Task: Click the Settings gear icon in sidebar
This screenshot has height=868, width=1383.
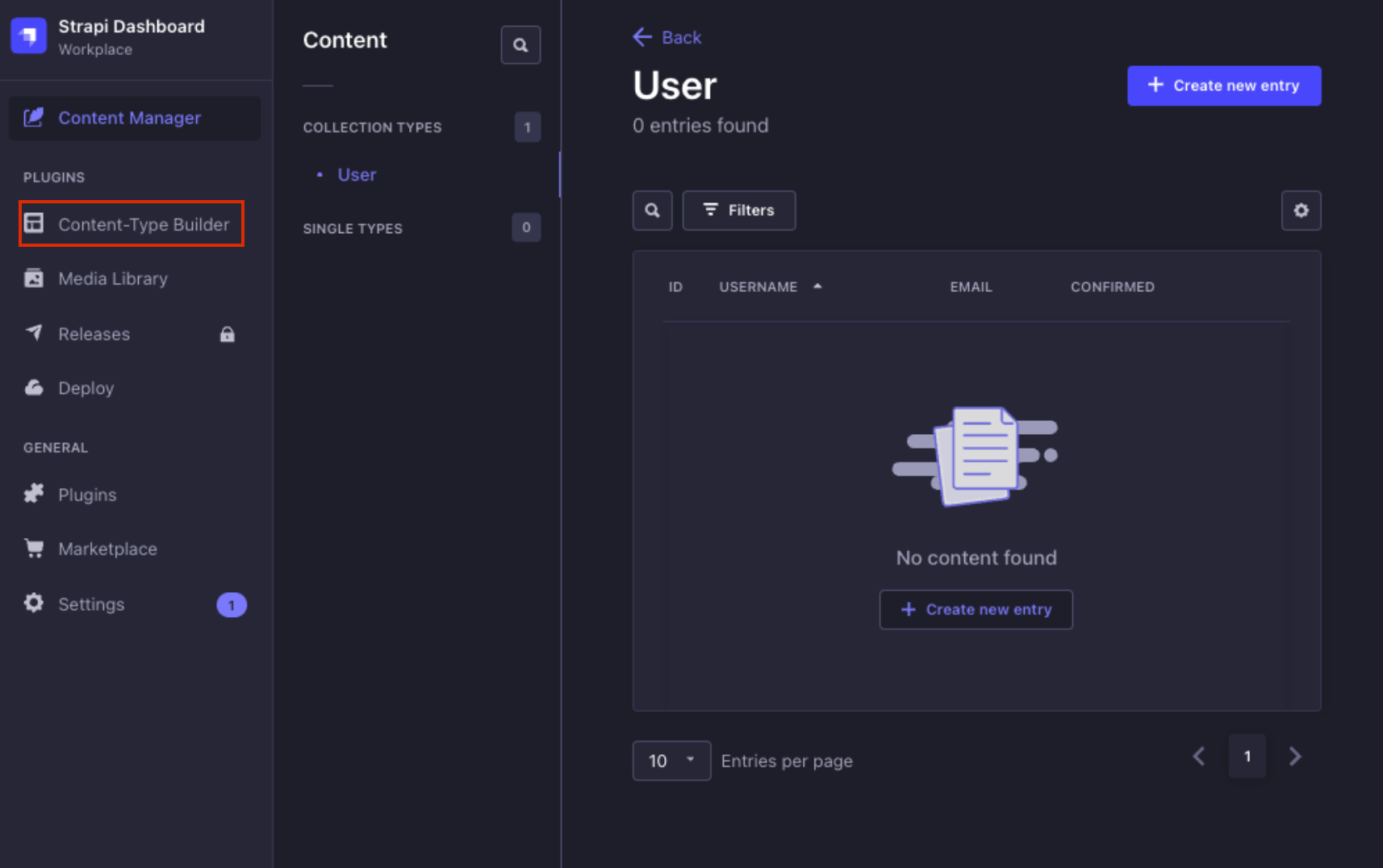Action: (34, 603)
